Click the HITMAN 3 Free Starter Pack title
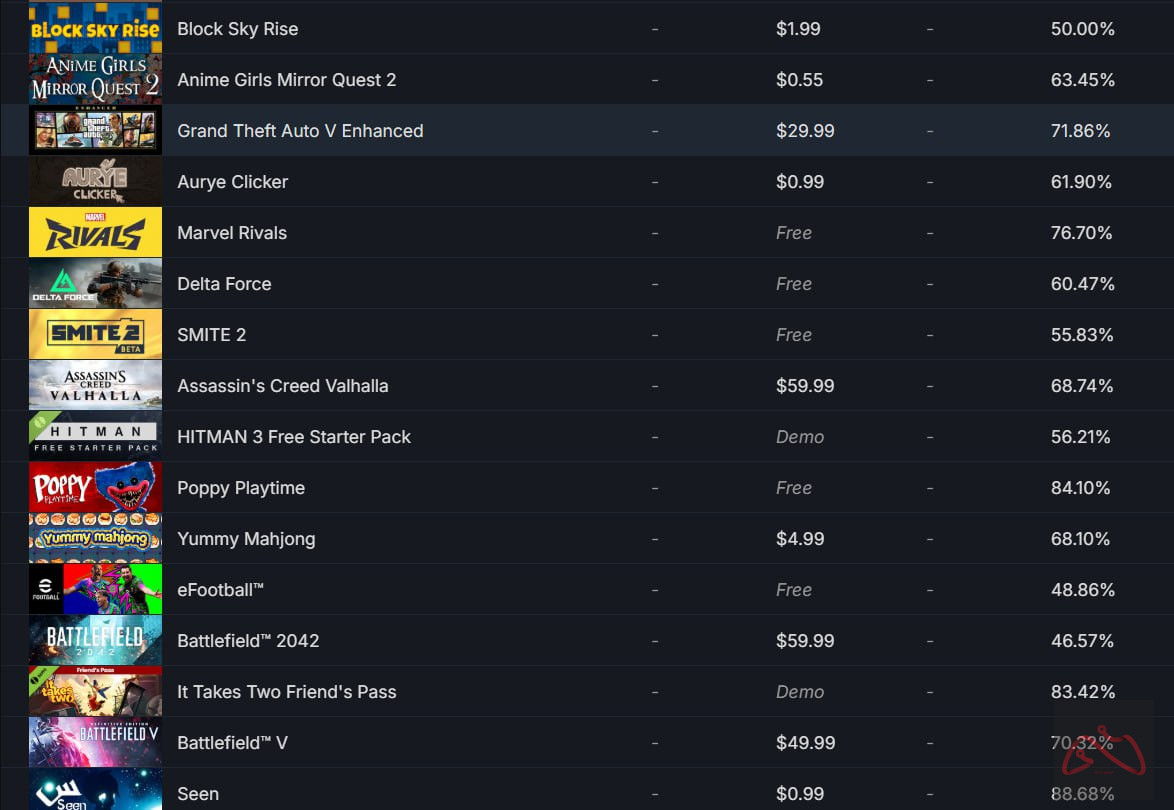This screenshot has height=810, width=1174. coord(294,437)
